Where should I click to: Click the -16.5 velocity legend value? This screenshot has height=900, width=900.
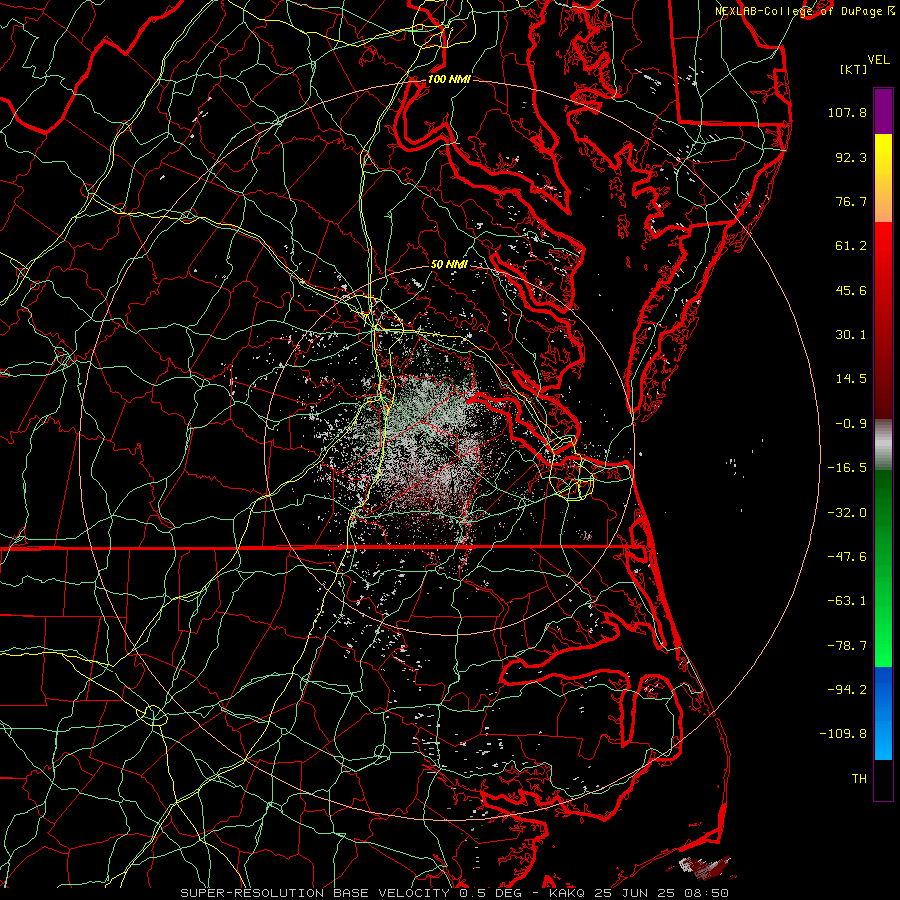pos(847,468)
